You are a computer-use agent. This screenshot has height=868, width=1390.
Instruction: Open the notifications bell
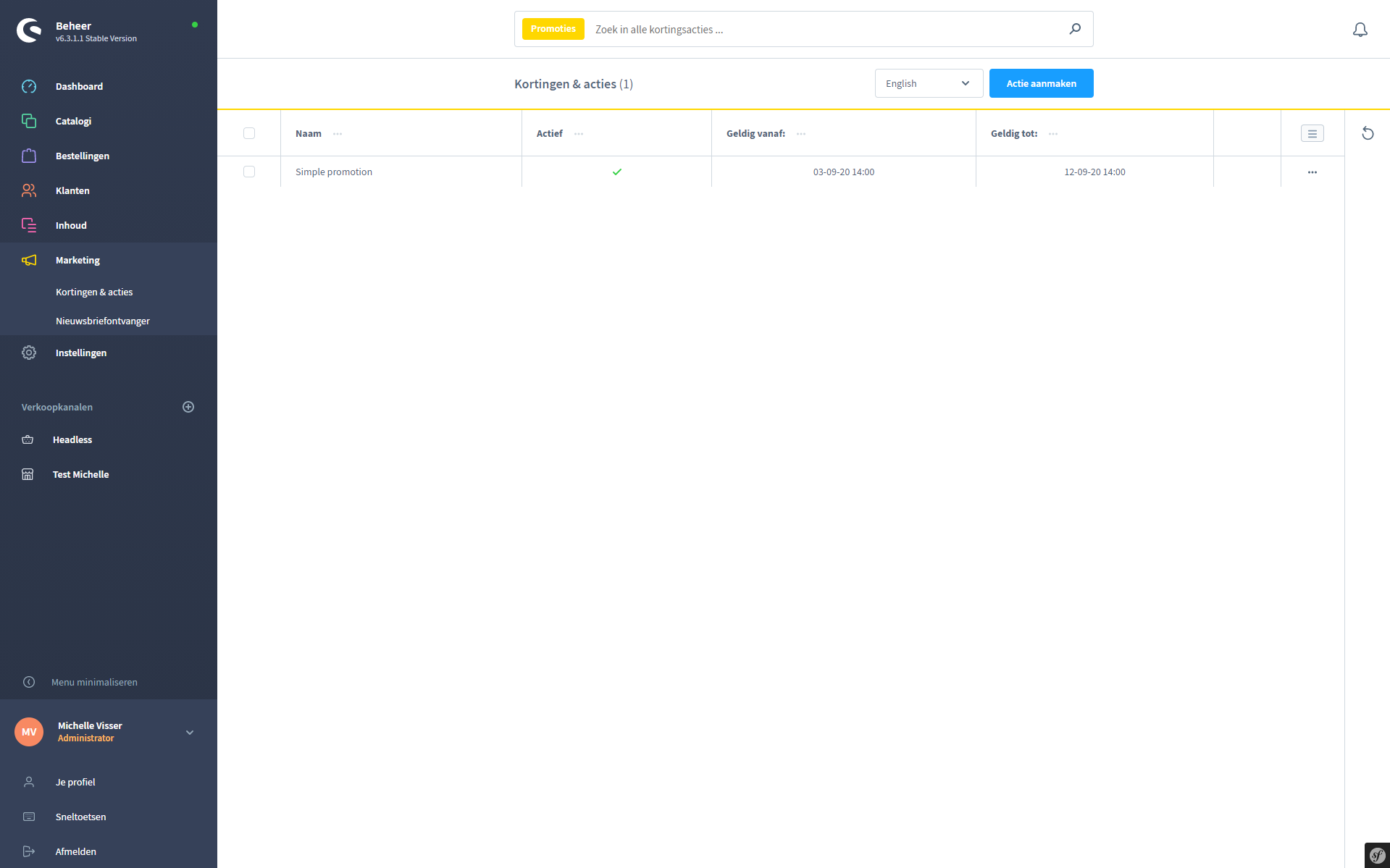pyautogui.click(x=1360, y=30)
